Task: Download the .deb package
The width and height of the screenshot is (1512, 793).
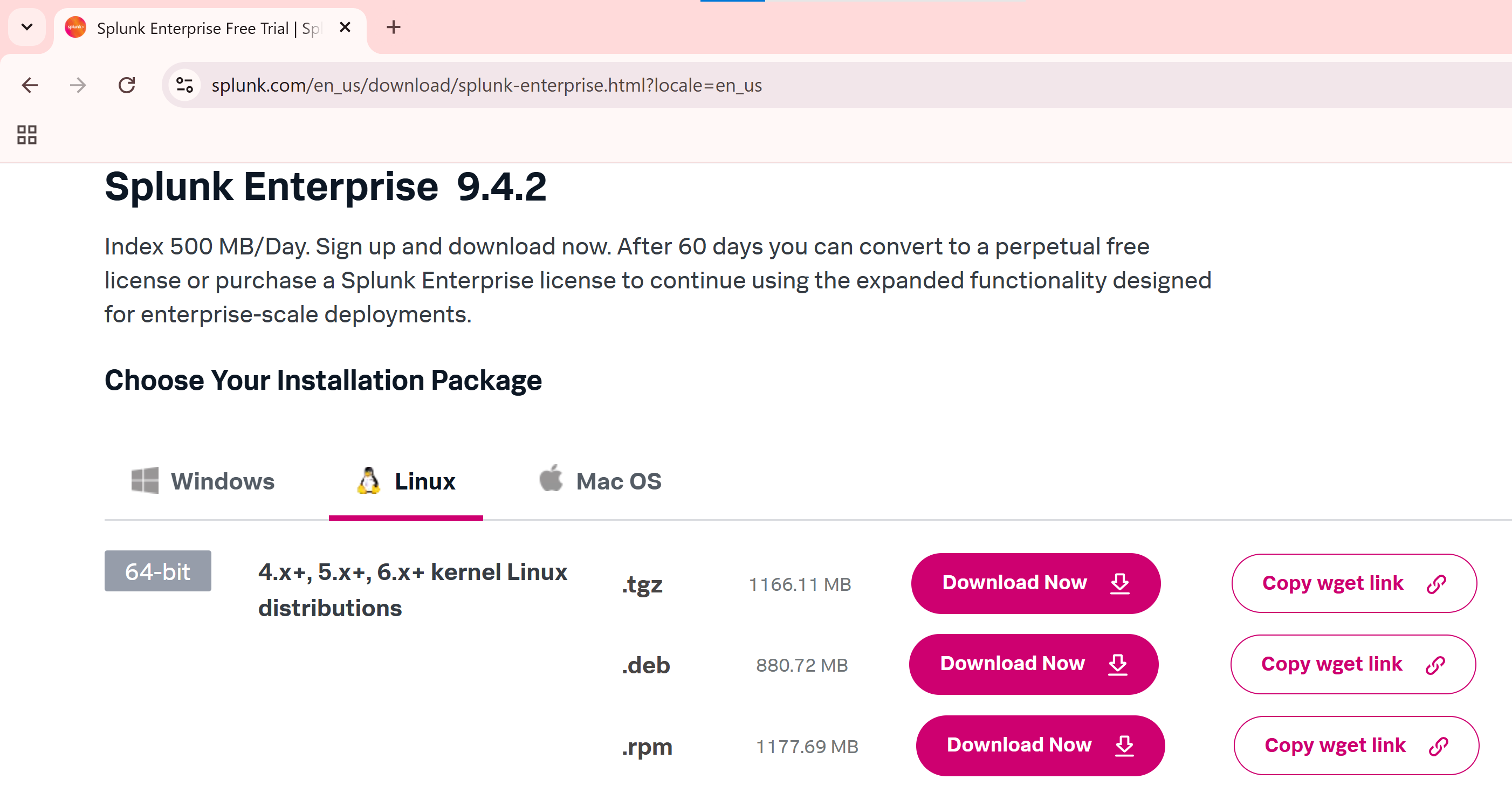Action: [1033, 665]
